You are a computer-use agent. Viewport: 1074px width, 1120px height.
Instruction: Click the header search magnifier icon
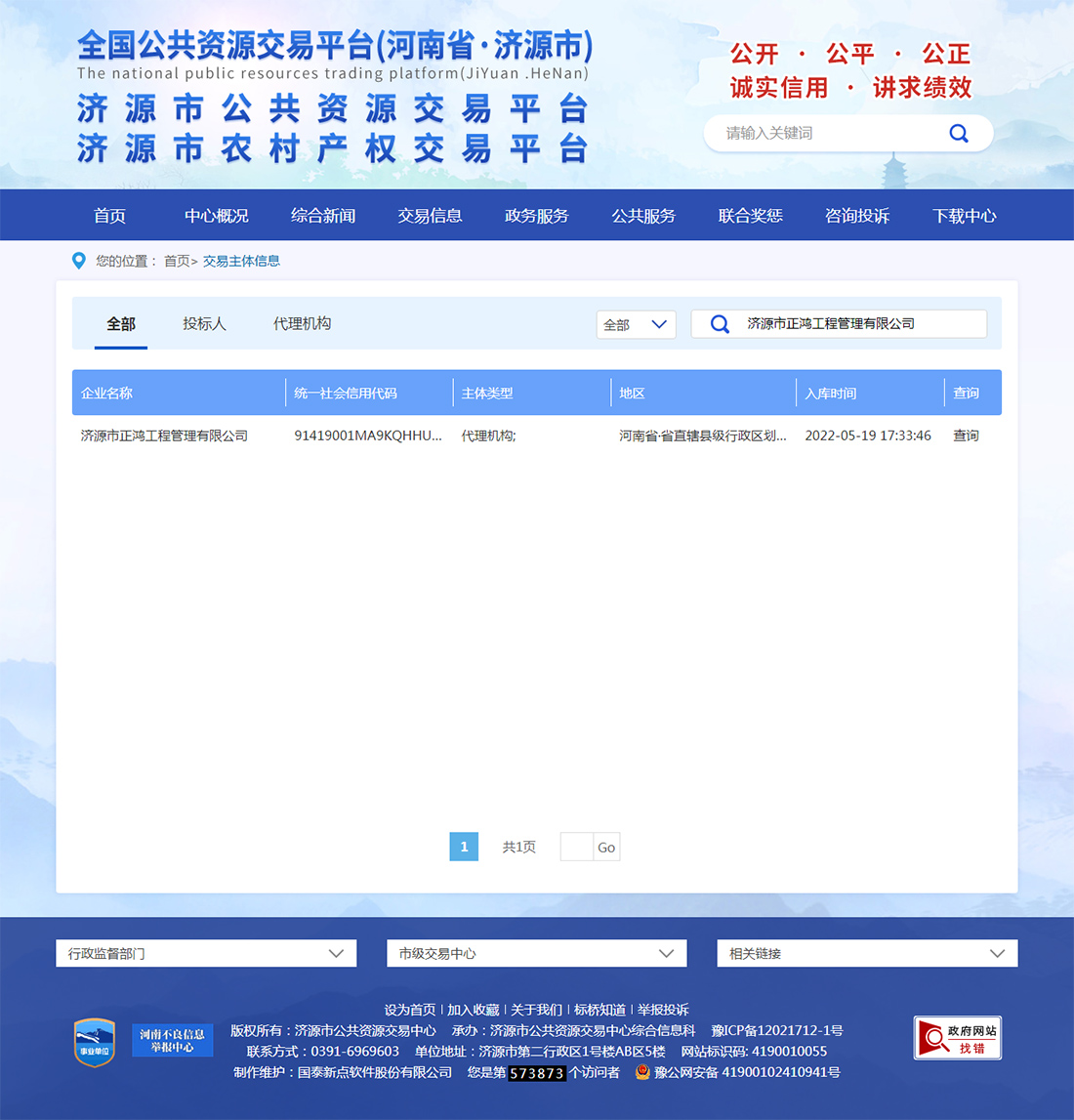point(959,134)
